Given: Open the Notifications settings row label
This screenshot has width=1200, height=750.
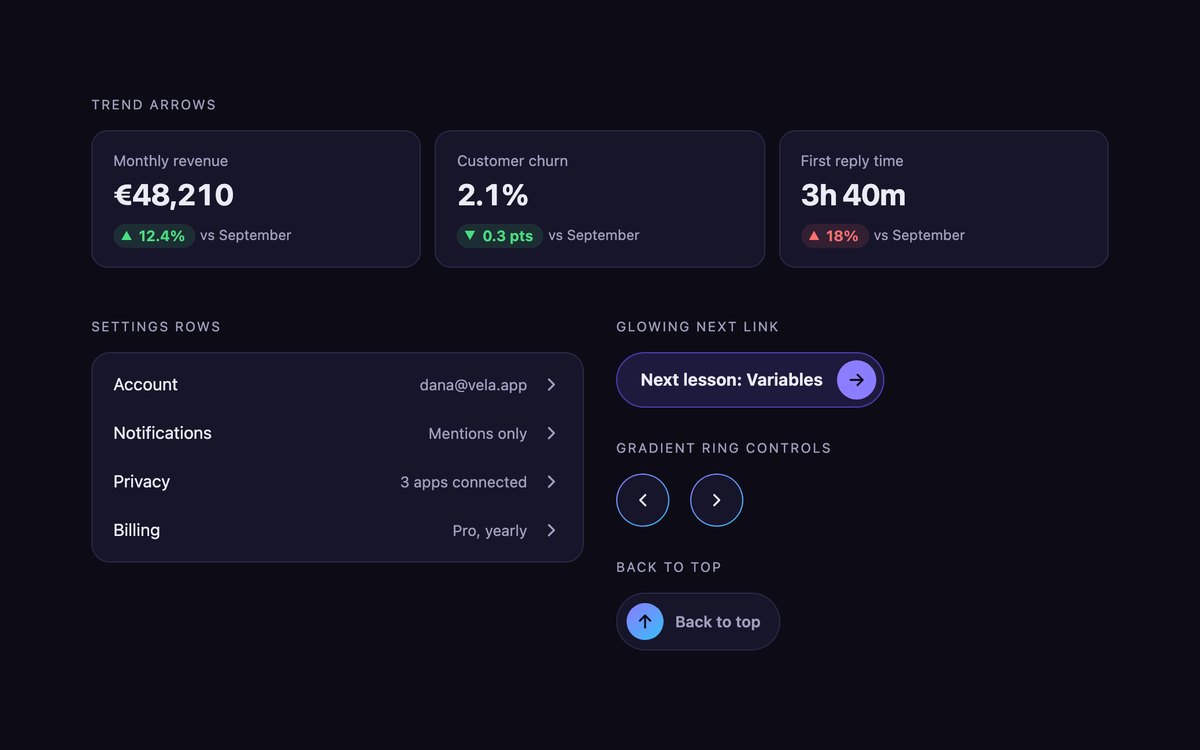Looking at the screenshot, I should 162,433.
